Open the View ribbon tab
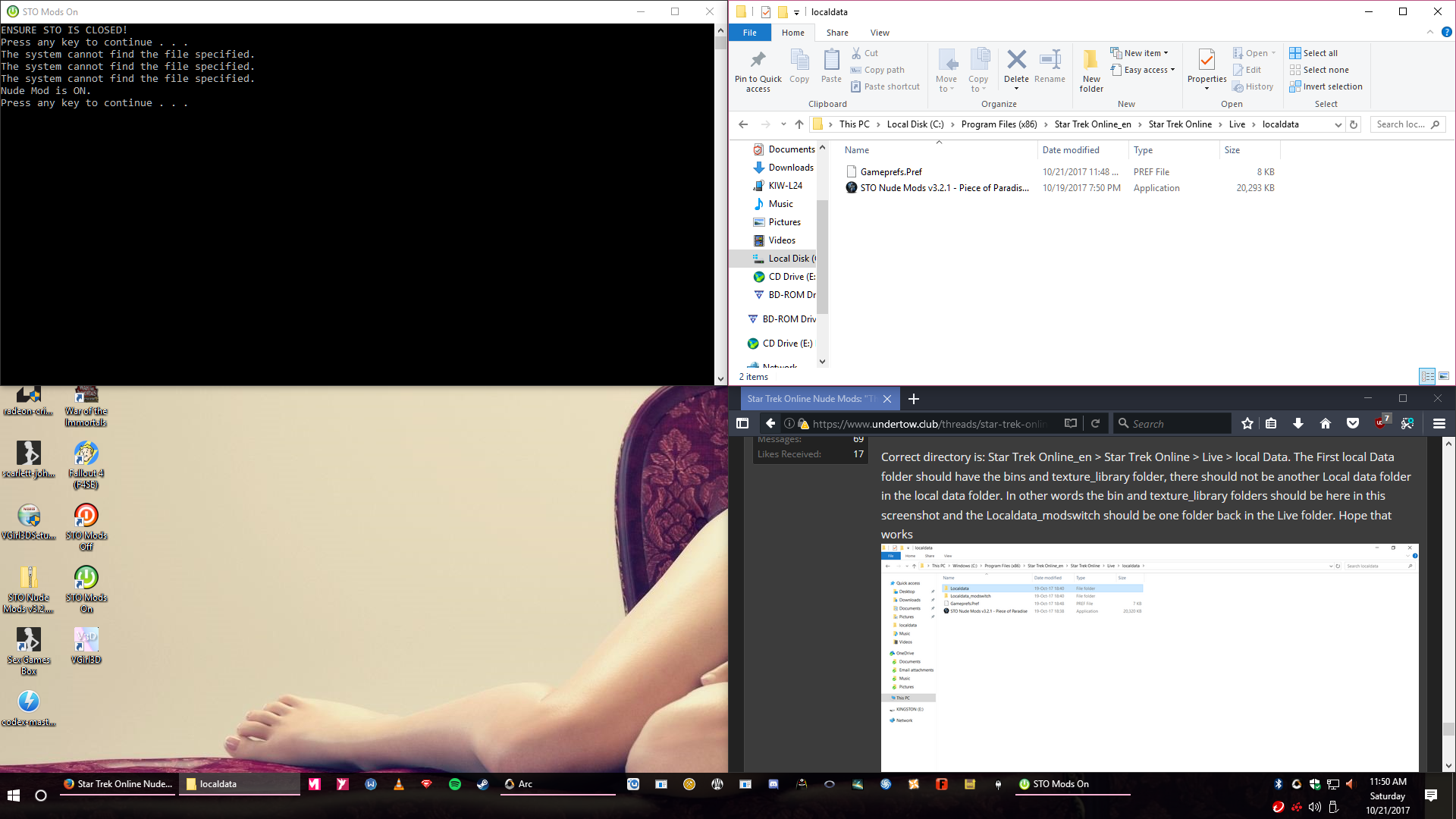This screenshot has height=819, width=1456. pyautogui.click(x=880, y=33)
